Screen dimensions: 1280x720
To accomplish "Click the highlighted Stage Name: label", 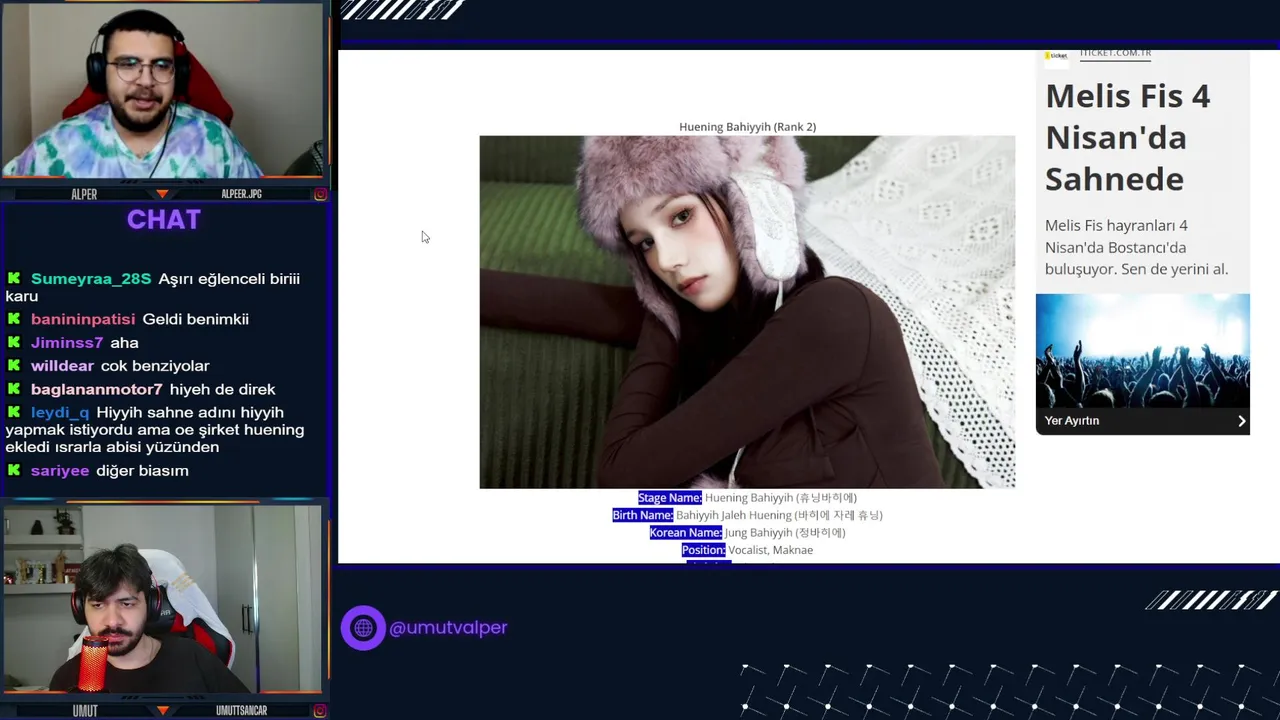I will pyautogui.click(x=670, y=498).
